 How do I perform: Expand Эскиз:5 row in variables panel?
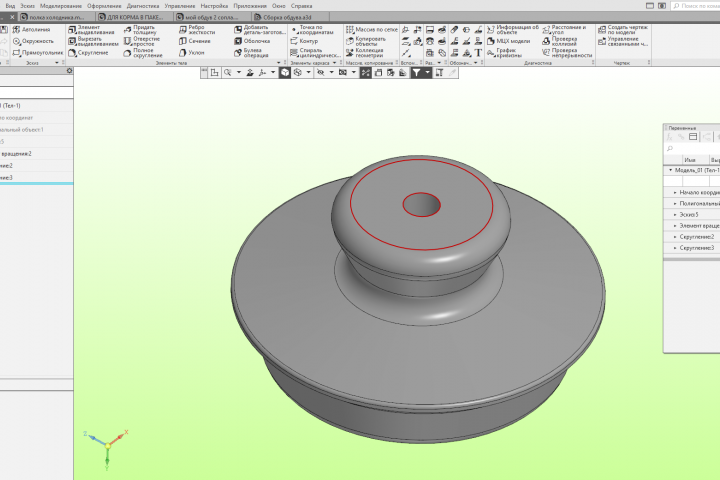pyautogui.click(x=675, y=215)
